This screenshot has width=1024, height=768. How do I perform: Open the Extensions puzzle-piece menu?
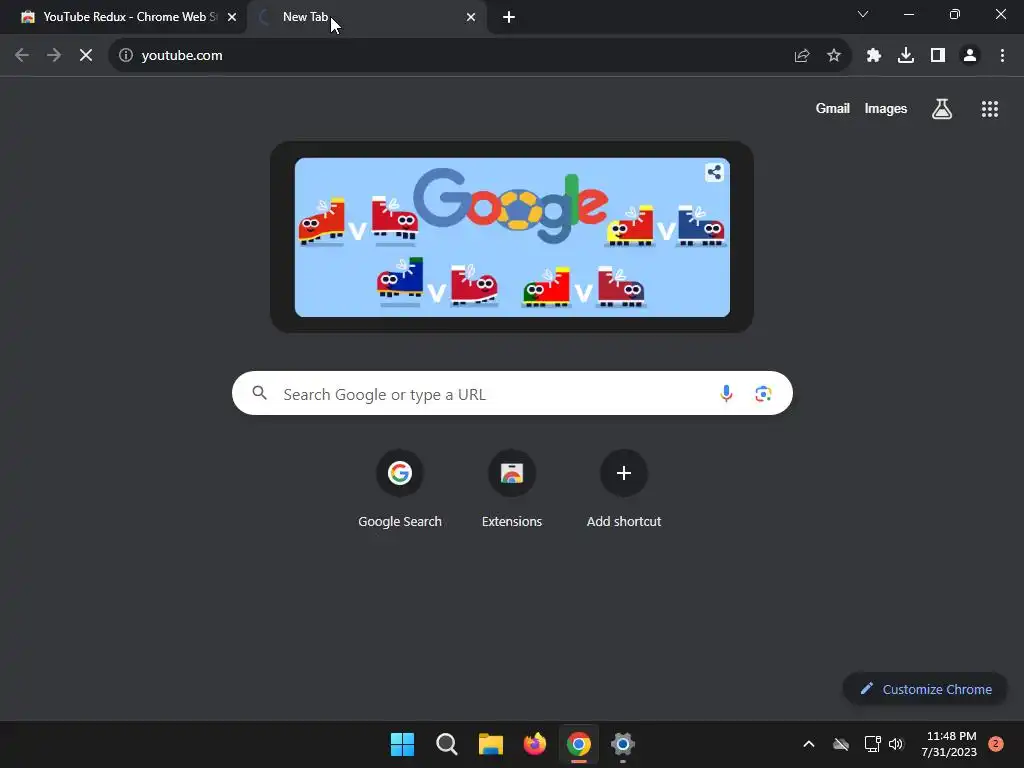(874, 56)
